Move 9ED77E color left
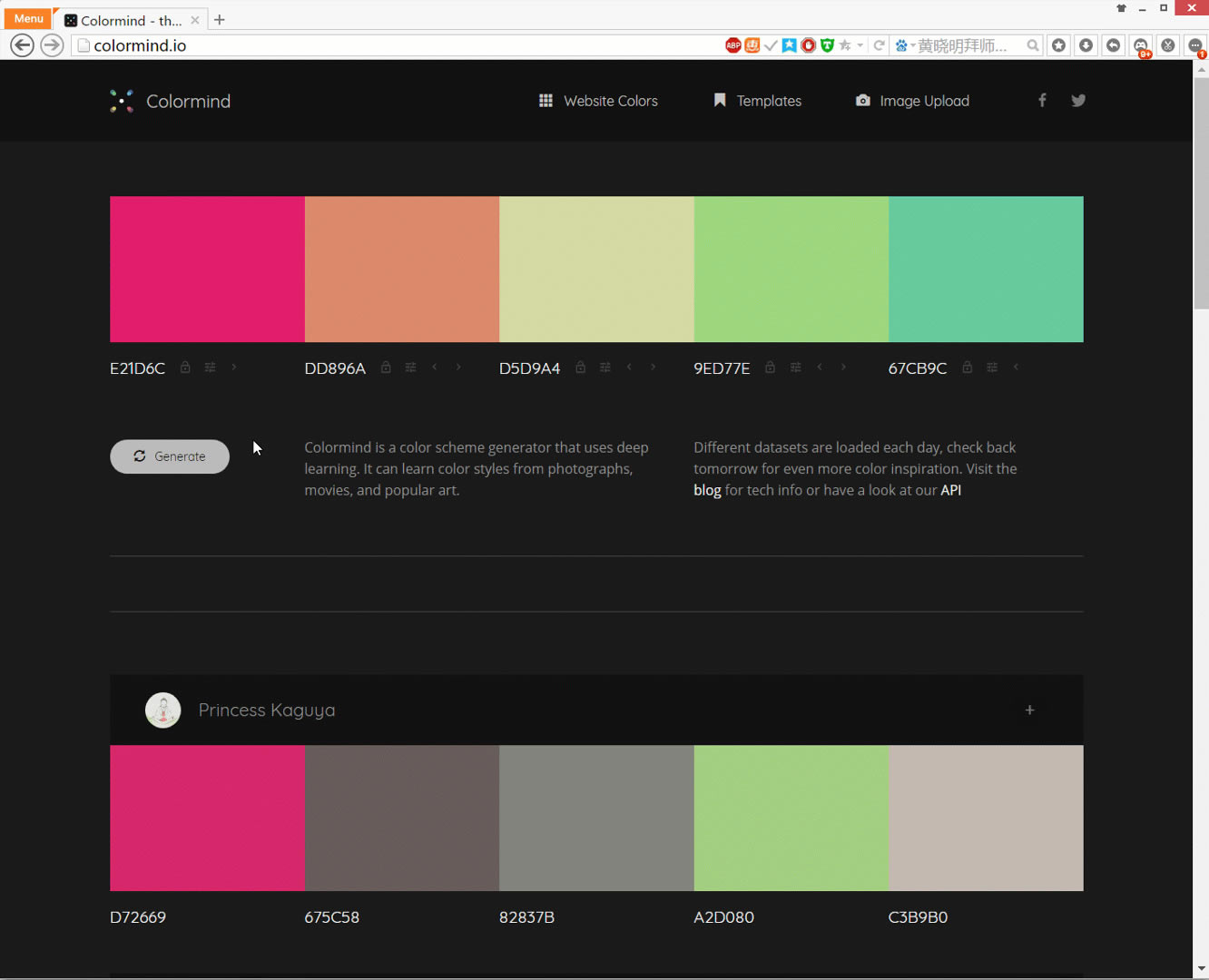1209x980 pixels. tap(820, 367)
